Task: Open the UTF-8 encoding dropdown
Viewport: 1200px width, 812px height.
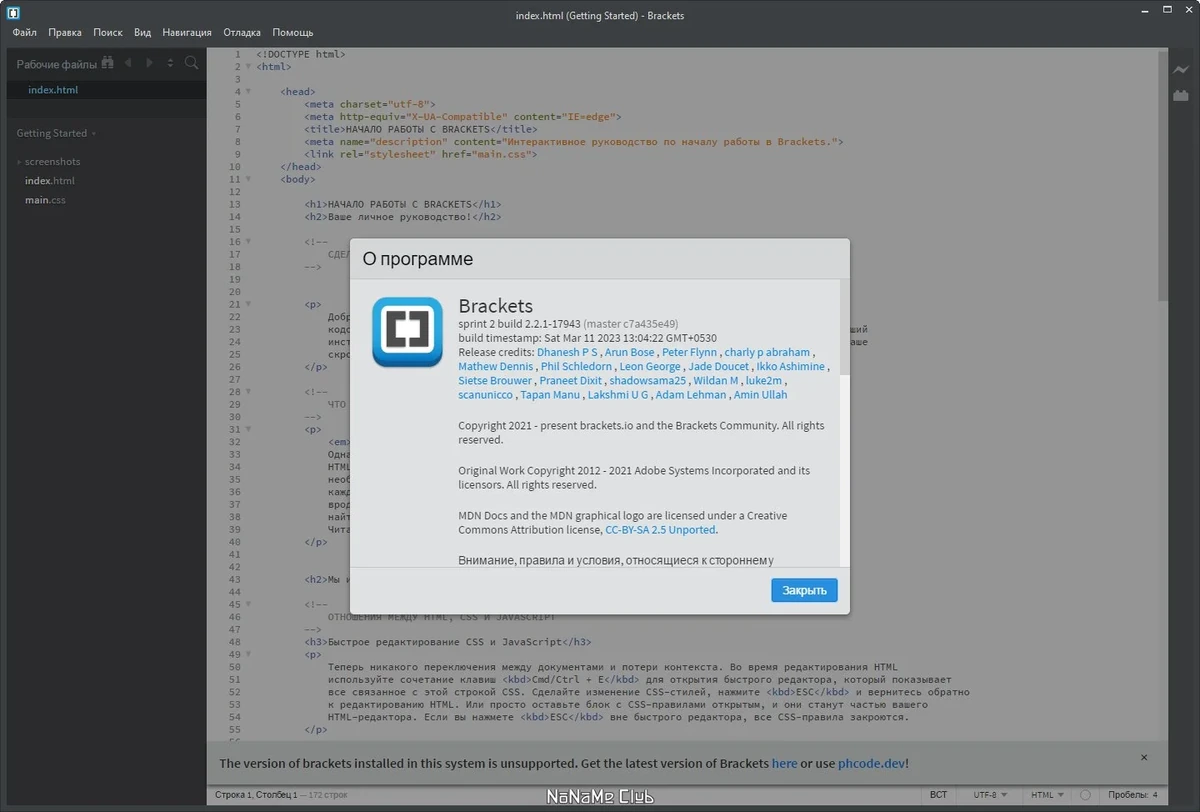Action: point(990,795)
